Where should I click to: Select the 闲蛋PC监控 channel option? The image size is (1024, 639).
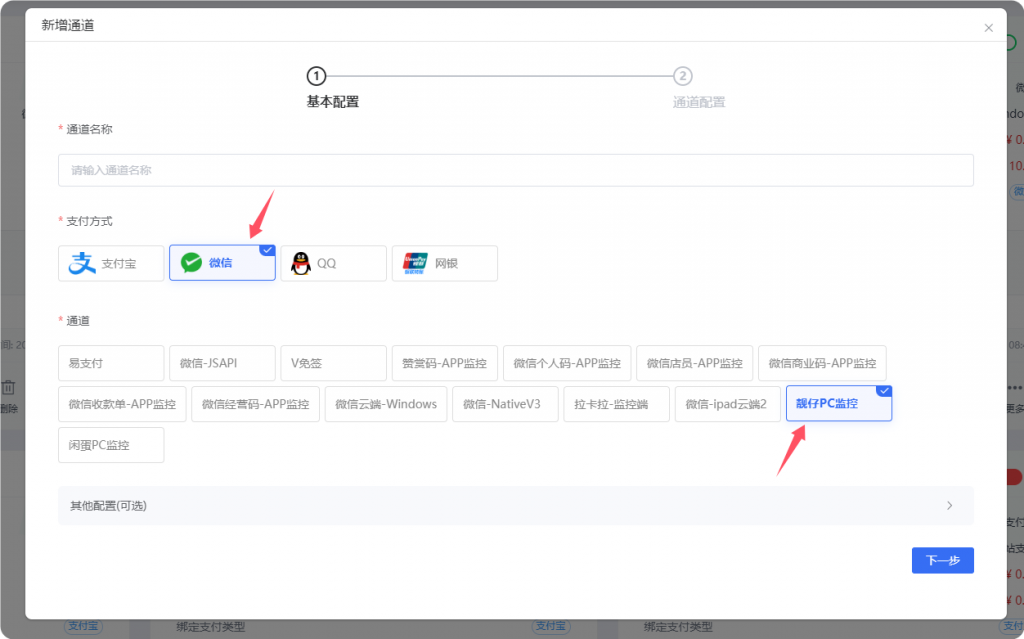tap(111, 444)
